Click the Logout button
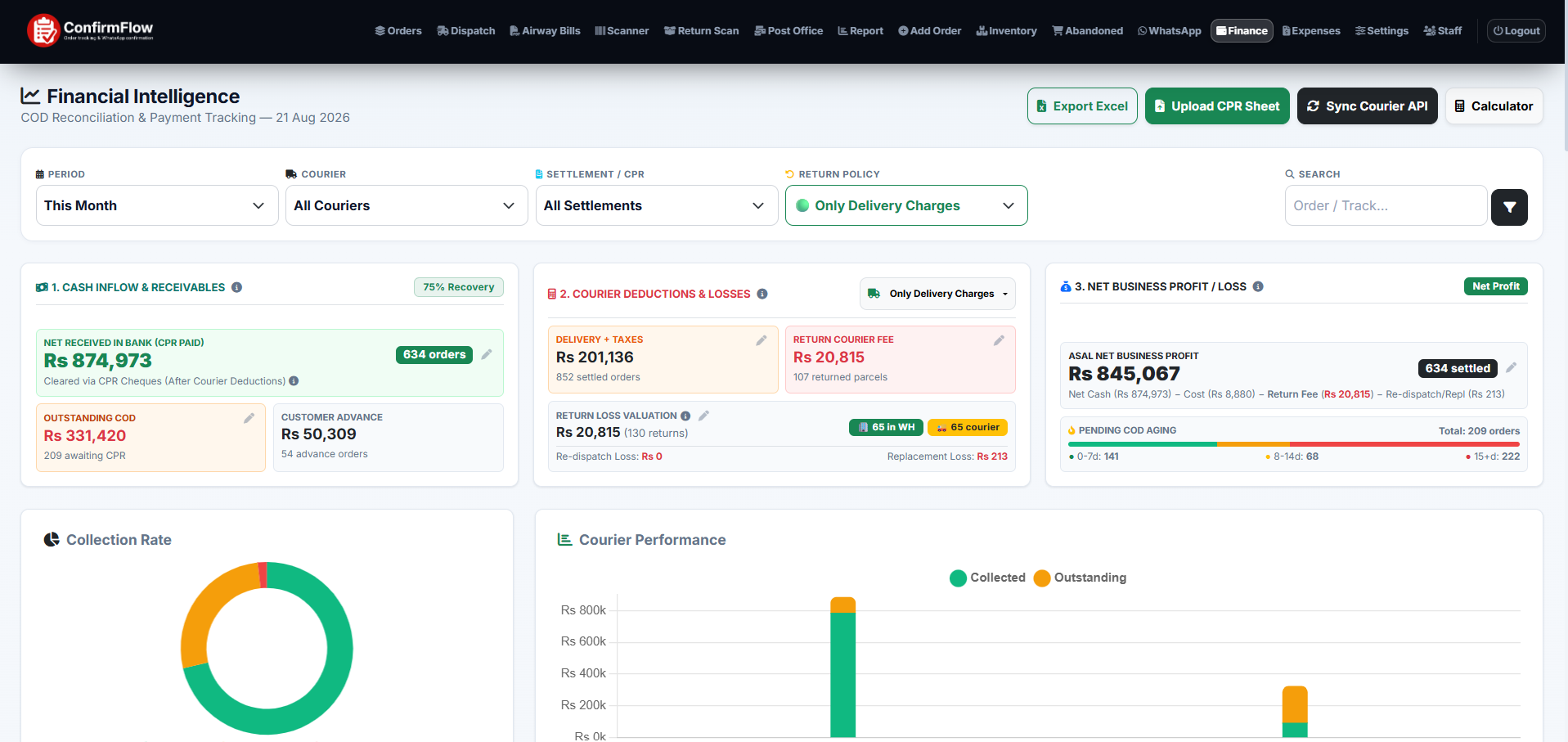Image resolution: width=1568 pixels, height=742 pixels. (1516, 31)
